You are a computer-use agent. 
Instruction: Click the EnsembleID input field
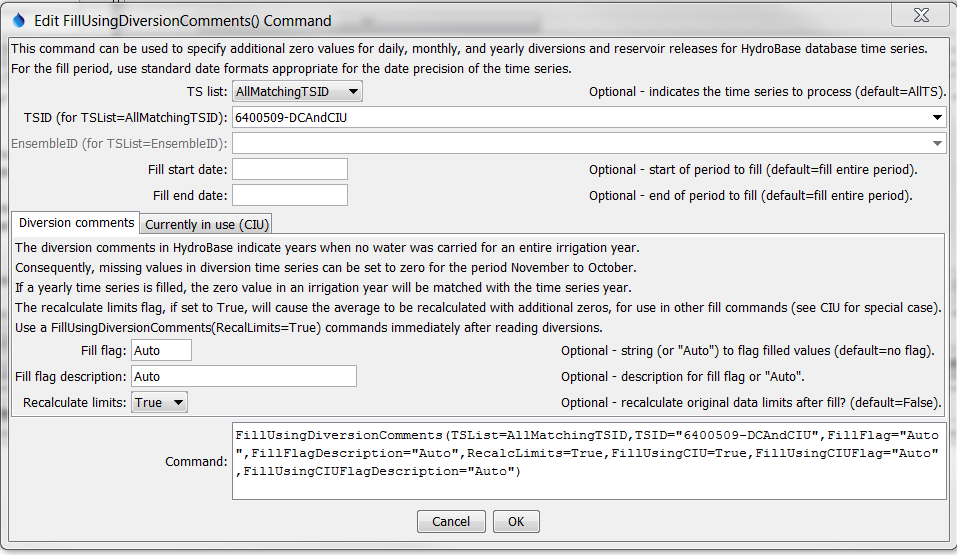pos(580,143)
